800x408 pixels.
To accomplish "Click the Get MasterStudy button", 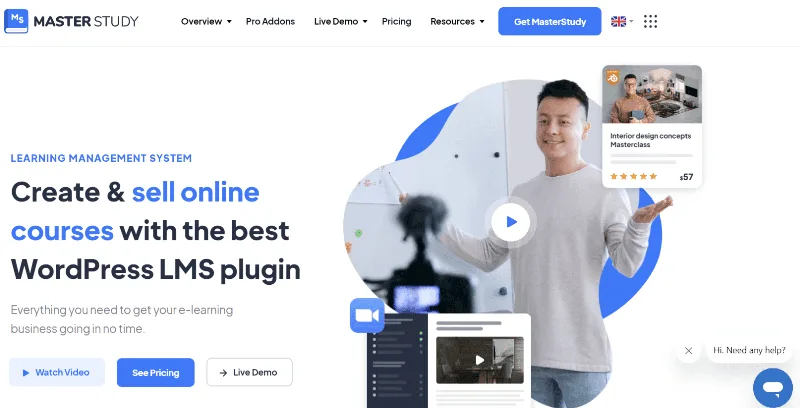I will 550,21.
